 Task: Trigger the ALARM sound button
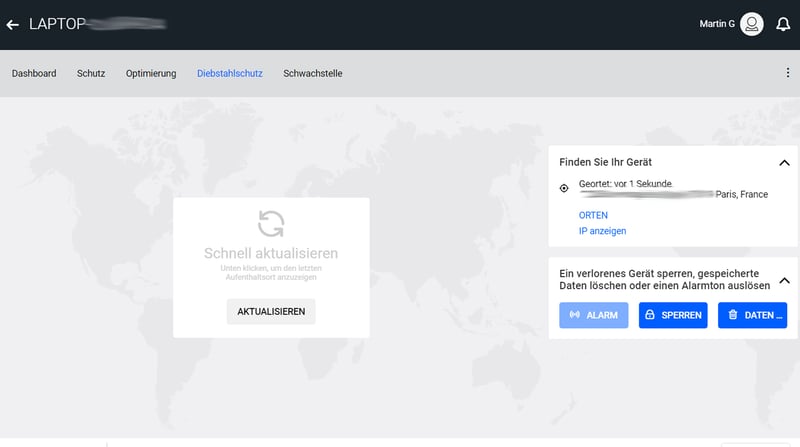point(594,315)
